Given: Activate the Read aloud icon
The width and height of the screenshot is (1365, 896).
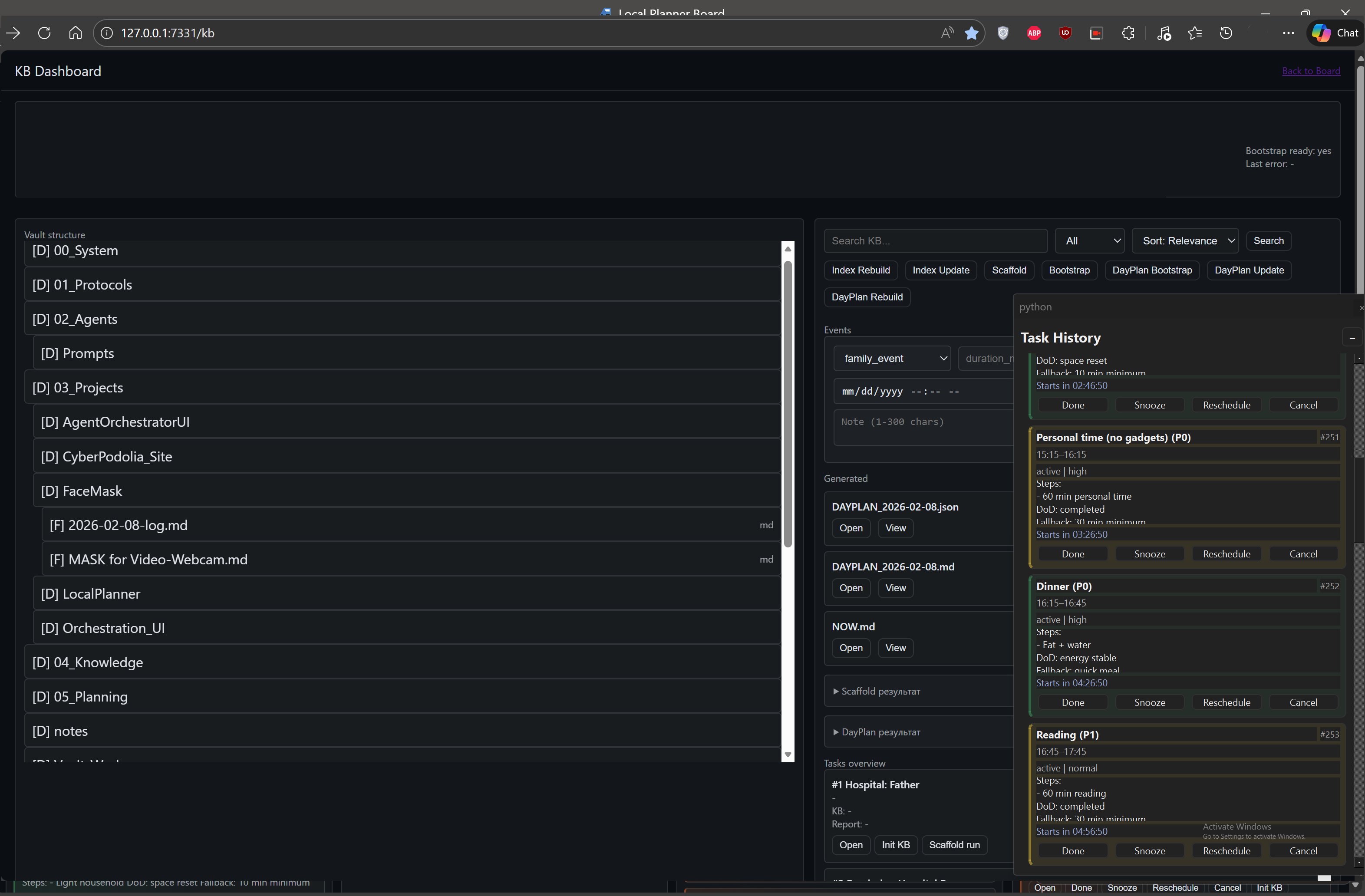Looking at the screenshot, I should pos(947,33).
